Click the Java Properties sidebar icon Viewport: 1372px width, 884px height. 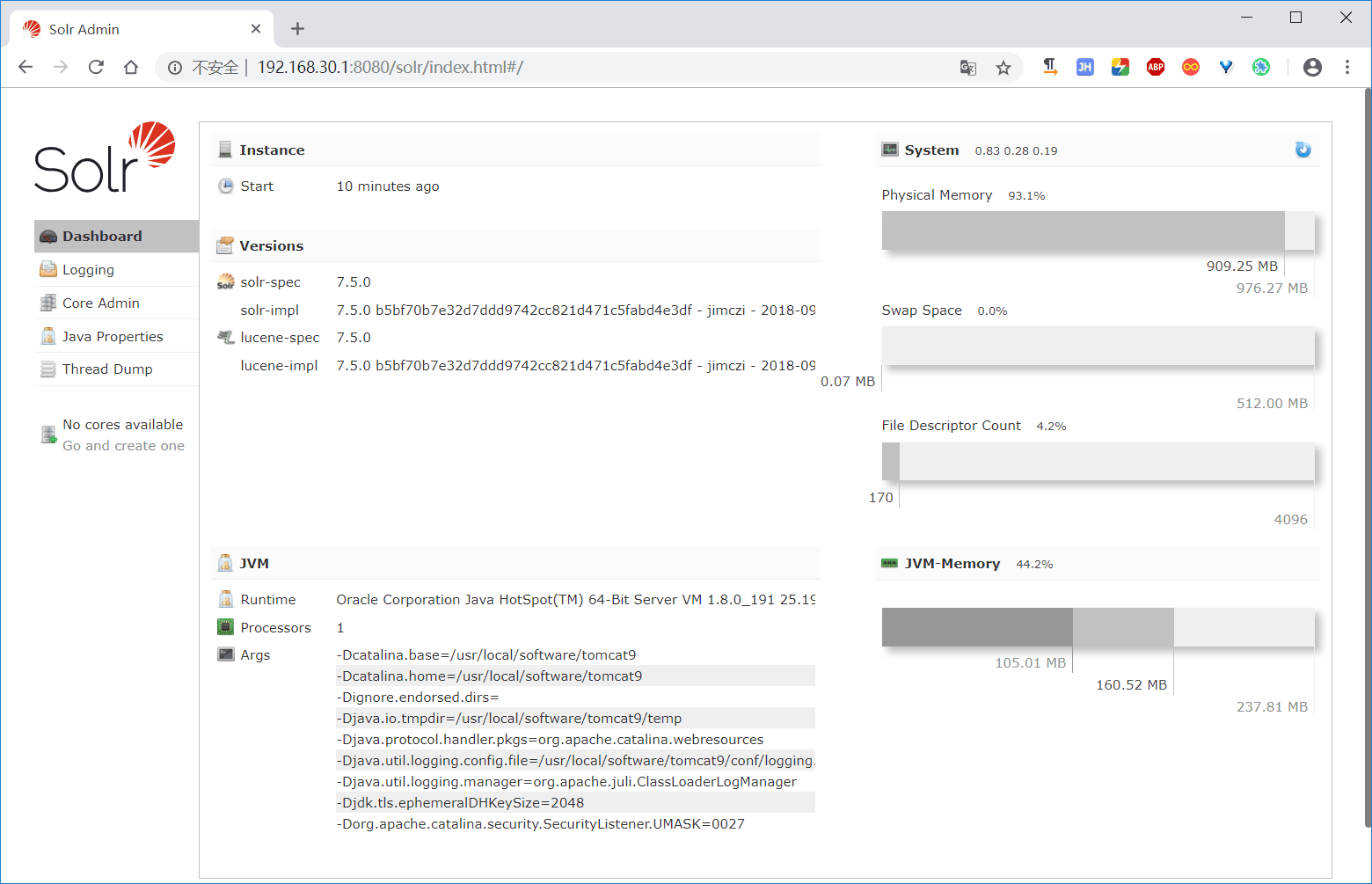[x=48, y=336]
